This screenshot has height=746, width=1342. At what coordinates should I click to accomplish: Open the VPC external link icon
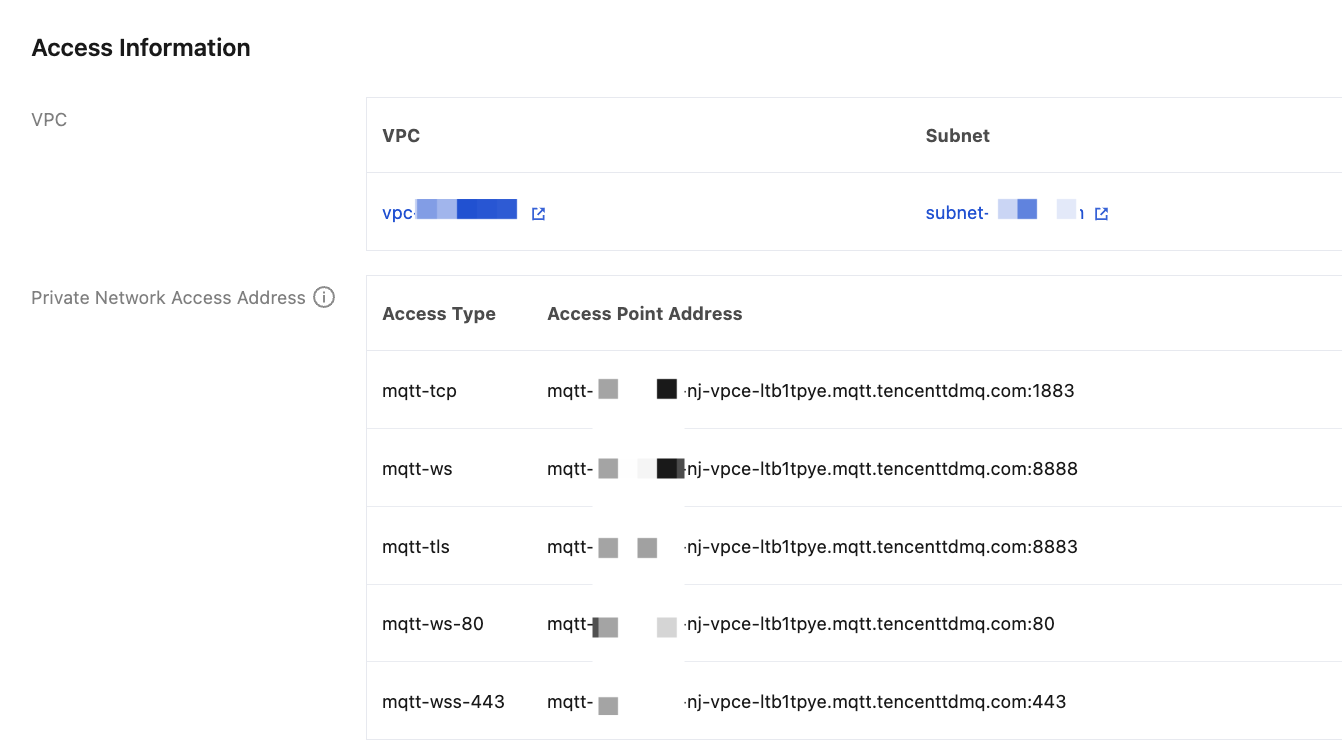538,213
